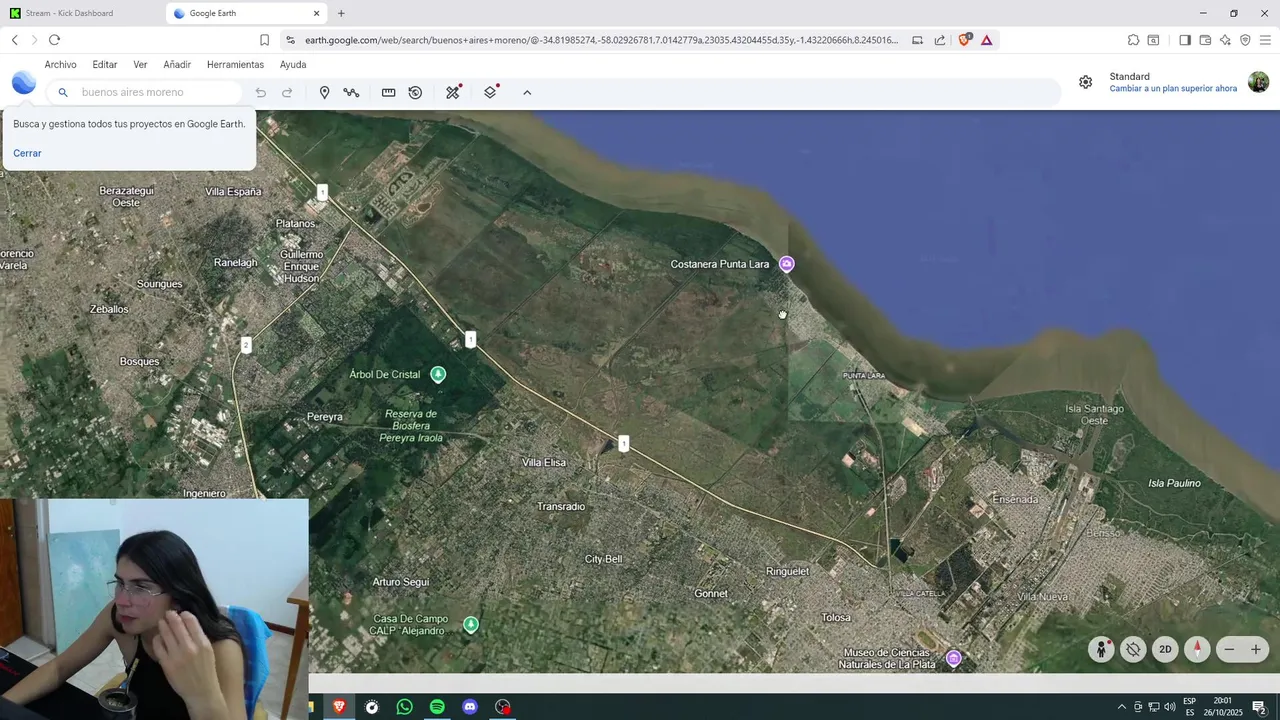Viewport: 1280px width, 720px height.
Task: Open Discord from the taskbar
Action: click(470, 707)
